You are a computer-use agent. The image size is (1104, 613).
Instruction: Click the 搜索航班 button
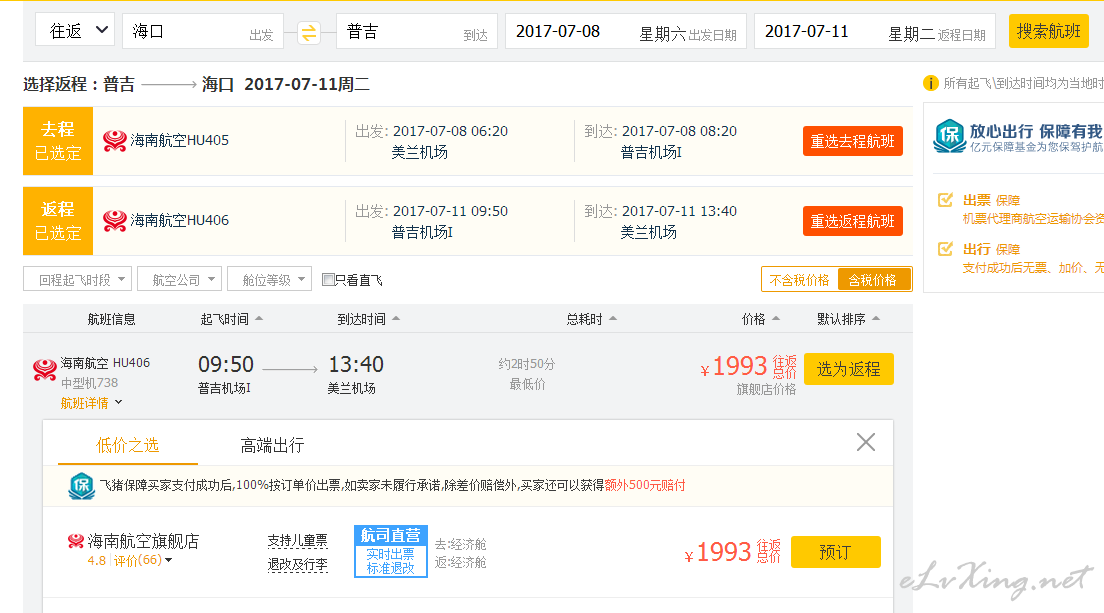click(1048, 31)
